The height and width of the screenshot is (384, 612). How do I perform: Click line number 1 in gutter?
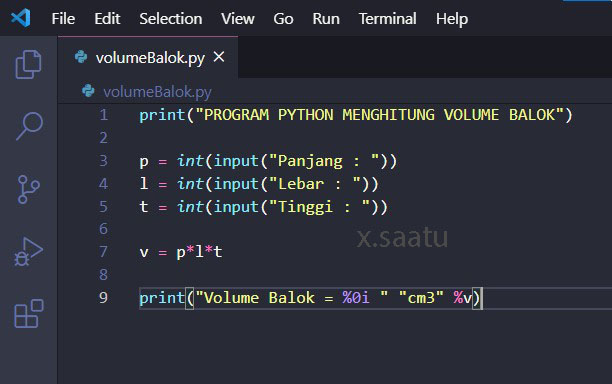[103, 115]
